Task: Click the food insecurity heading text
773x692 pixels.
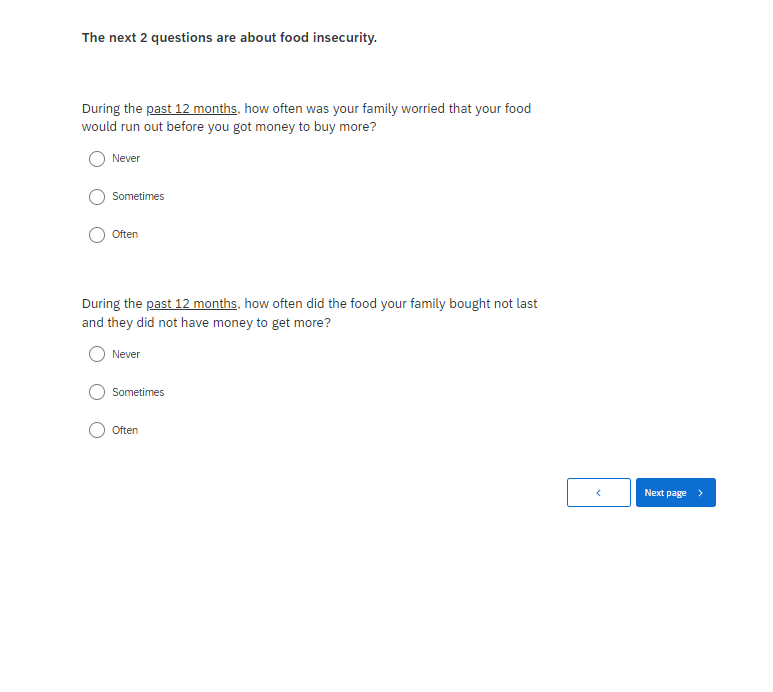Action: pyautogui.click(x=229, y=38)
